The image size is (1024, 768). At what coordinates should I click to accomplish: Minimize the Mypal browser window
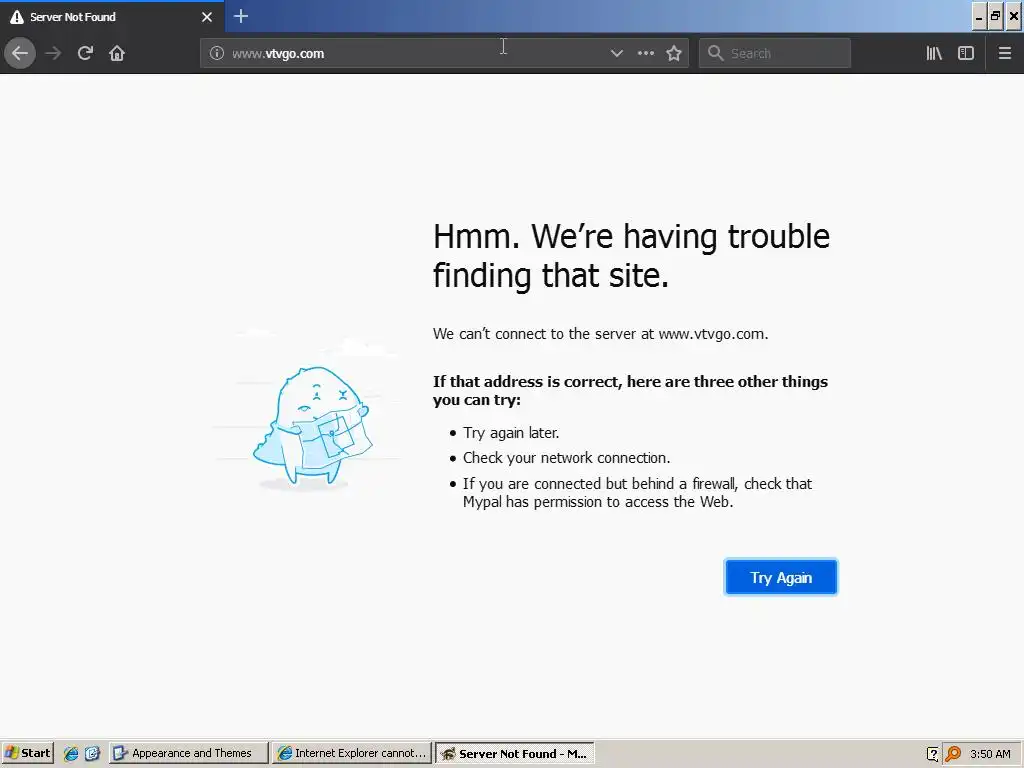click(979, 17)
